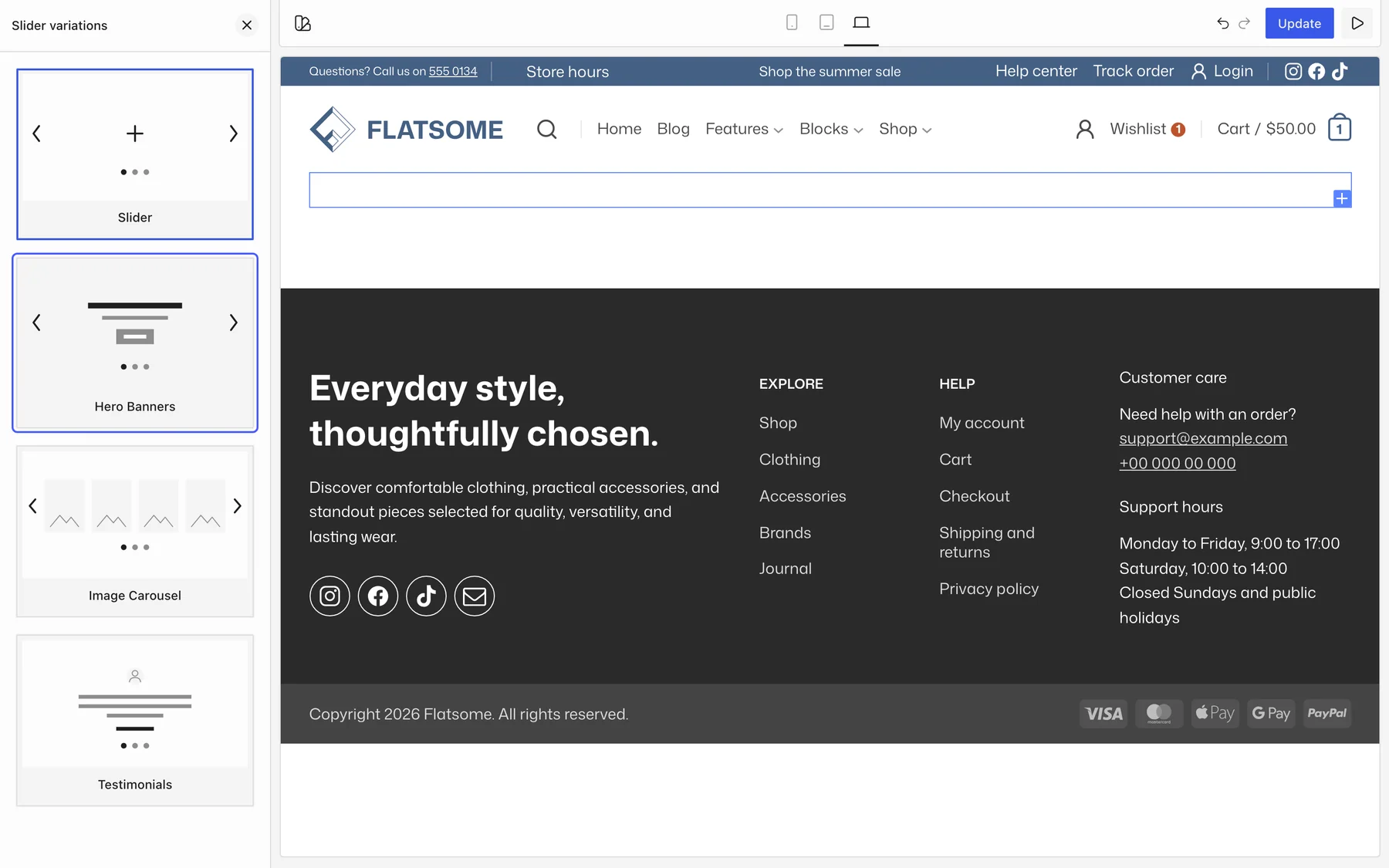Click the Support hours heading
The image size is (1389, 868).
pos(1171,507)
